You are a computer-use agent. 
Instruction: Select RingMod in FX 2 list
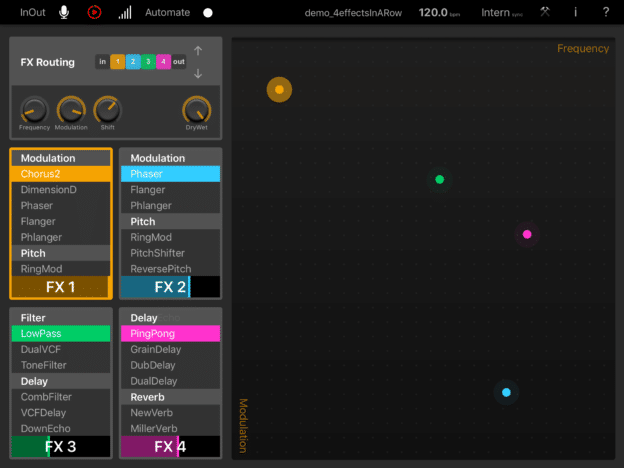[x=170, y=237]
